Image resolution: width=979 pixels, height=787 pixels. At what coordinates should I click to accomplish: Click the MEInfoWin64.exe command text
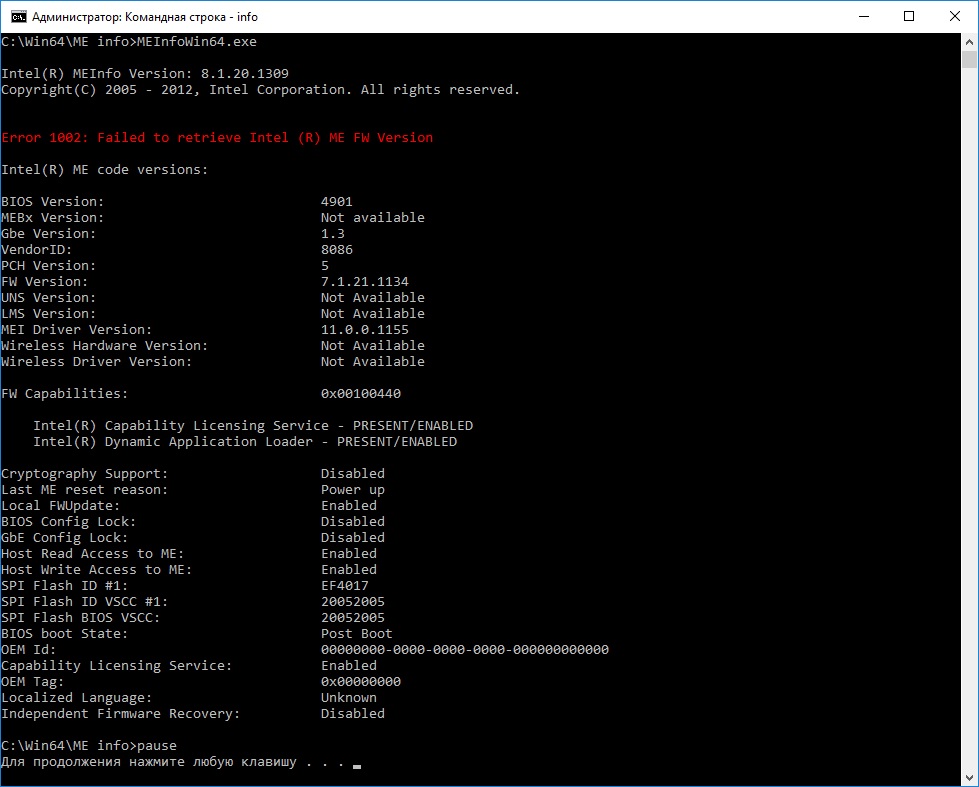(197, 42)
